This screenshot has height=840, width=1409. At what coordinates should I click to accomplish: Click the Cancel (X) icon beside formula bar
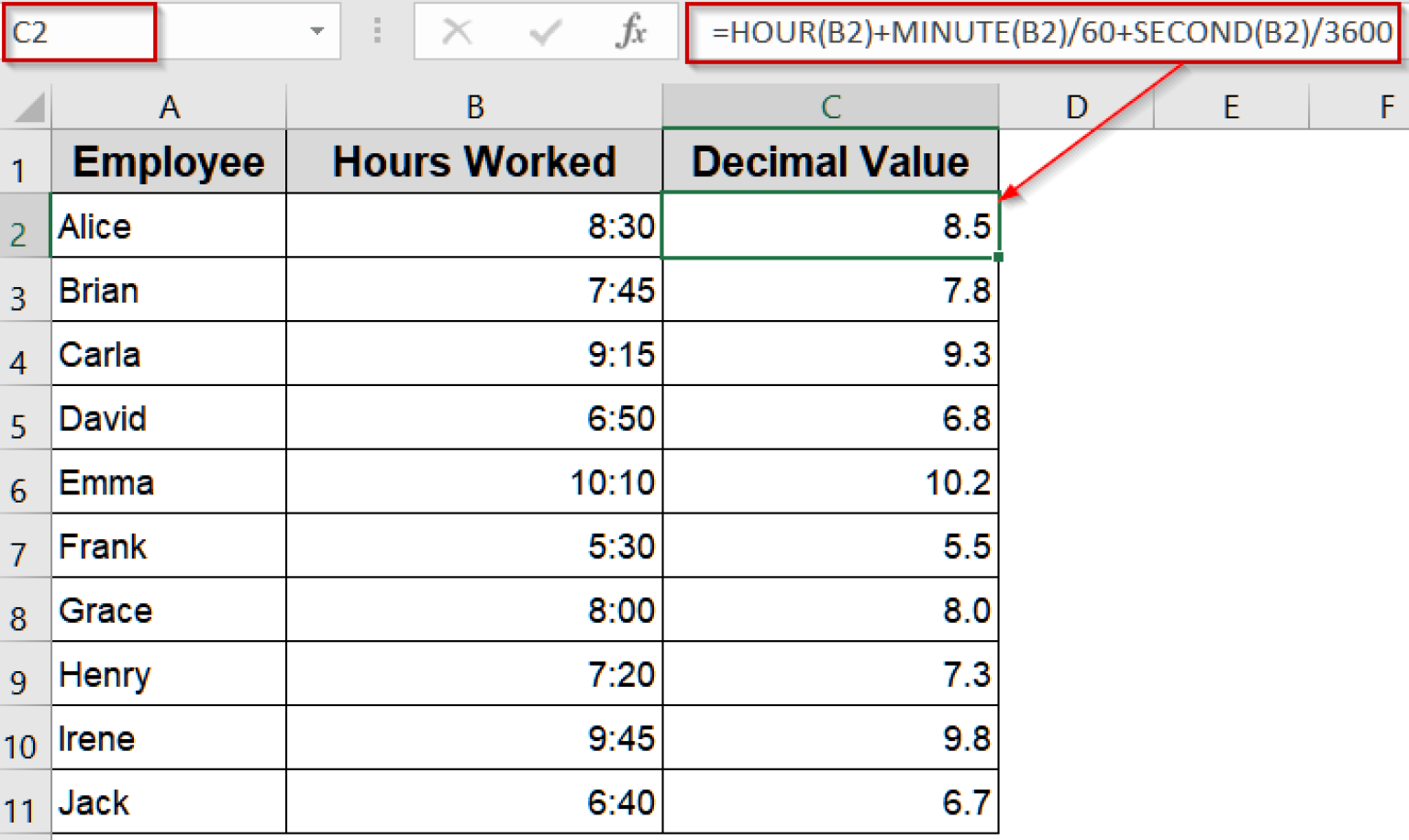tap(456, 32)
